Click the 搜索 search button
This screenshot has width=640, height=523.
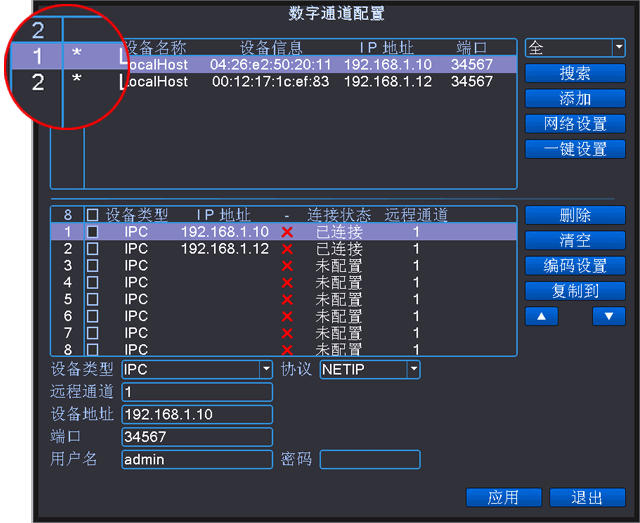575,73
